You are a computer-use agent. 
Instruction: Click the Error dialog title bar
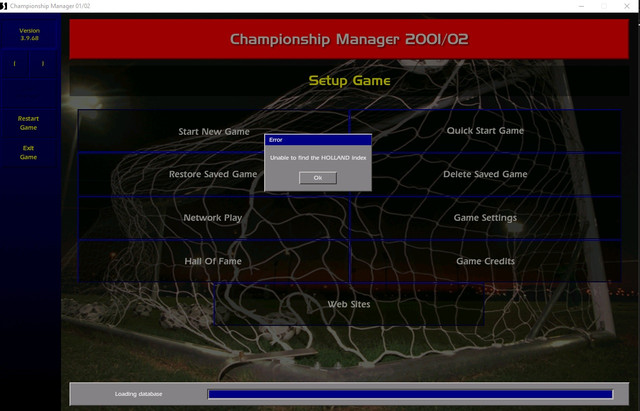pyautogui.click(x=318, y=140)
